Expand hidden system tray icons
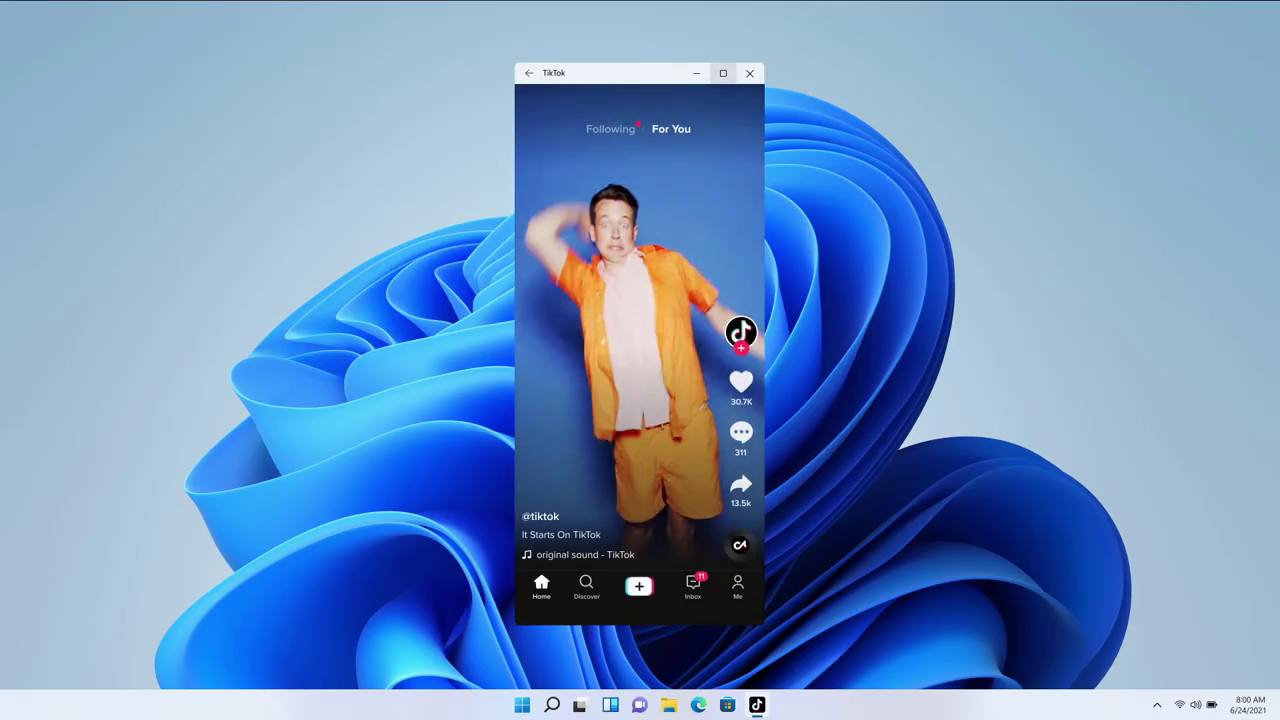Viewport: 1280px width, 720px height. [x=1157, y=705]
